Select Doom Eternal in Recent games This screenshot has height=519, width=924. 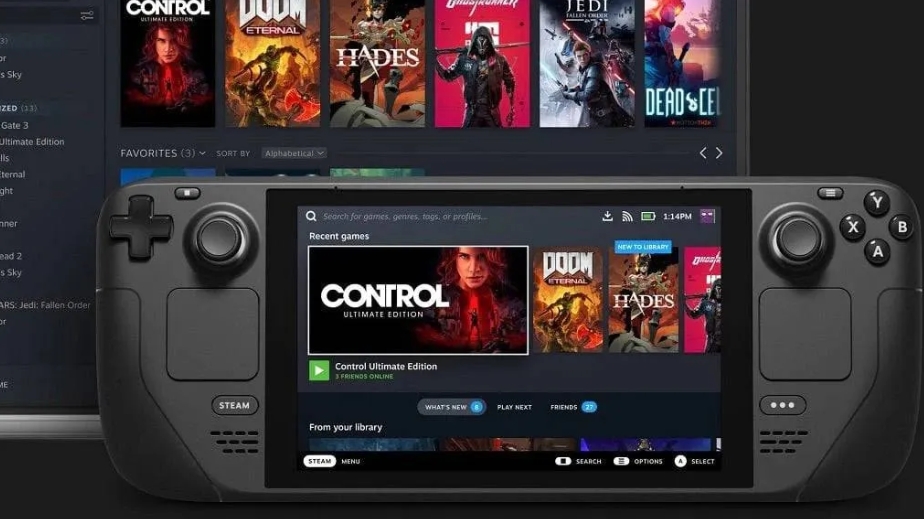click(567, 300)
